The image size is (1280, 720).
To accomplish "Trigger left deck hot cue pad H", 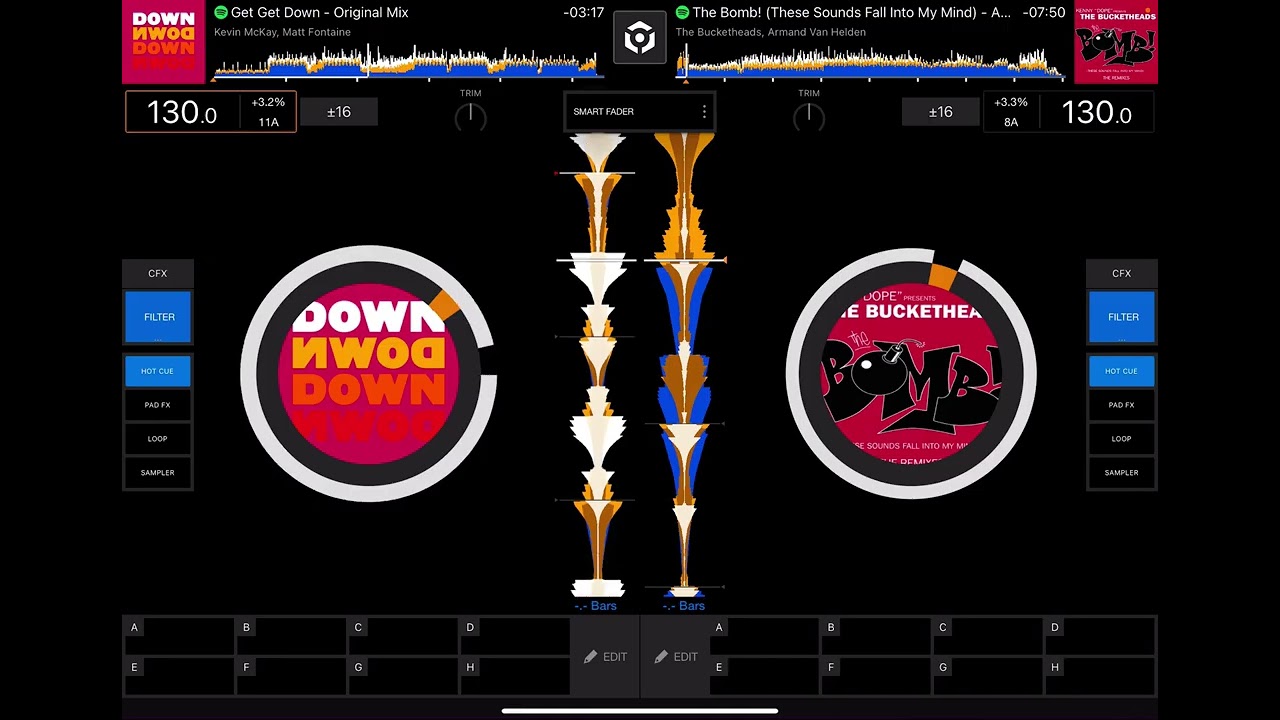I will [515, 676].
